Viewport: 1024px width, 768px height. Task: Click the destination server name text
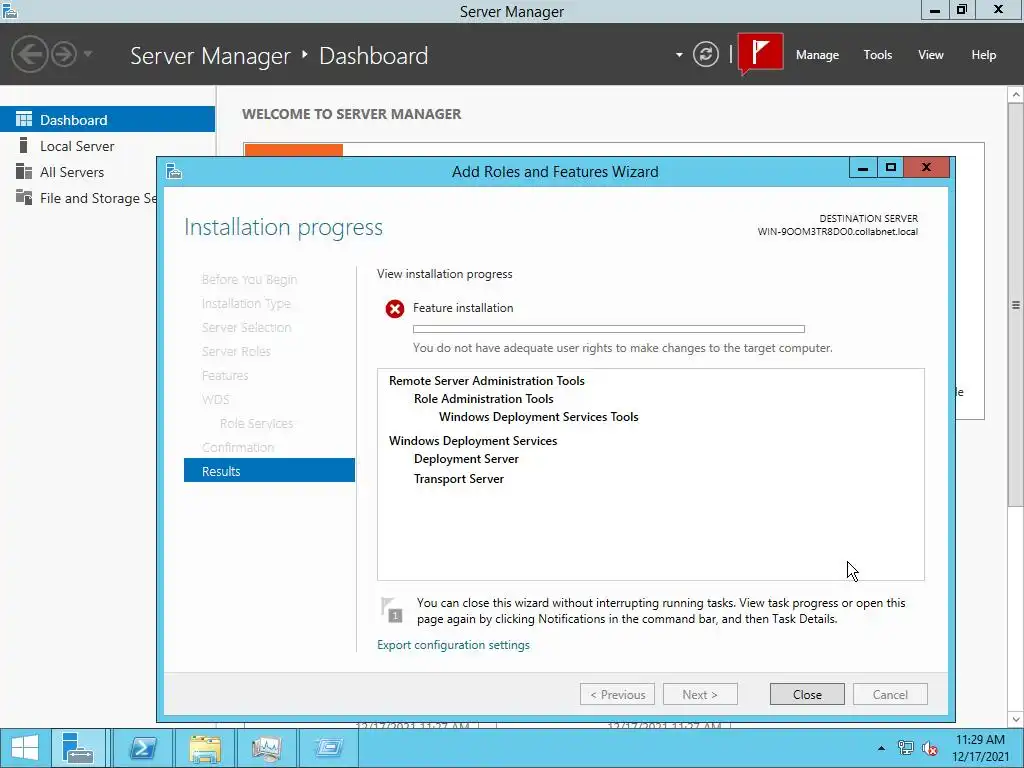click(x=837, y=231)
